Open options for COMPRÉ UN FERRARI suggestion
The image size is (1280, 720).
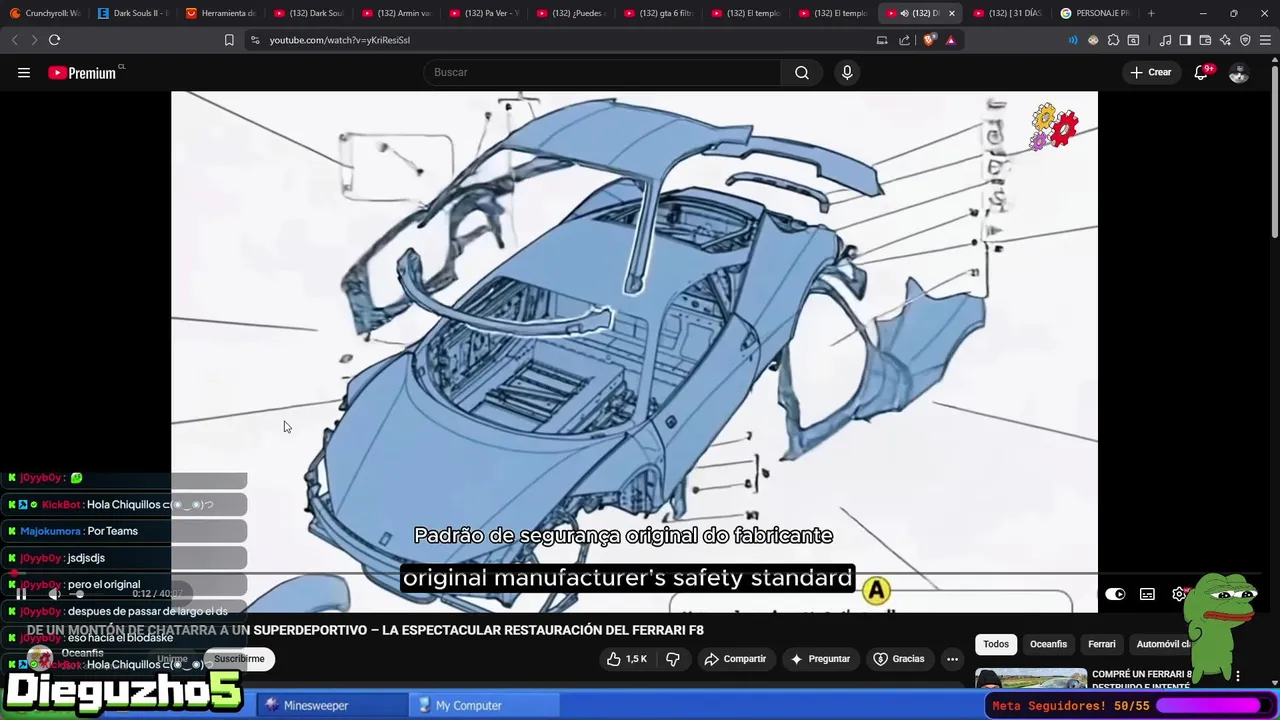[1238, 677]
